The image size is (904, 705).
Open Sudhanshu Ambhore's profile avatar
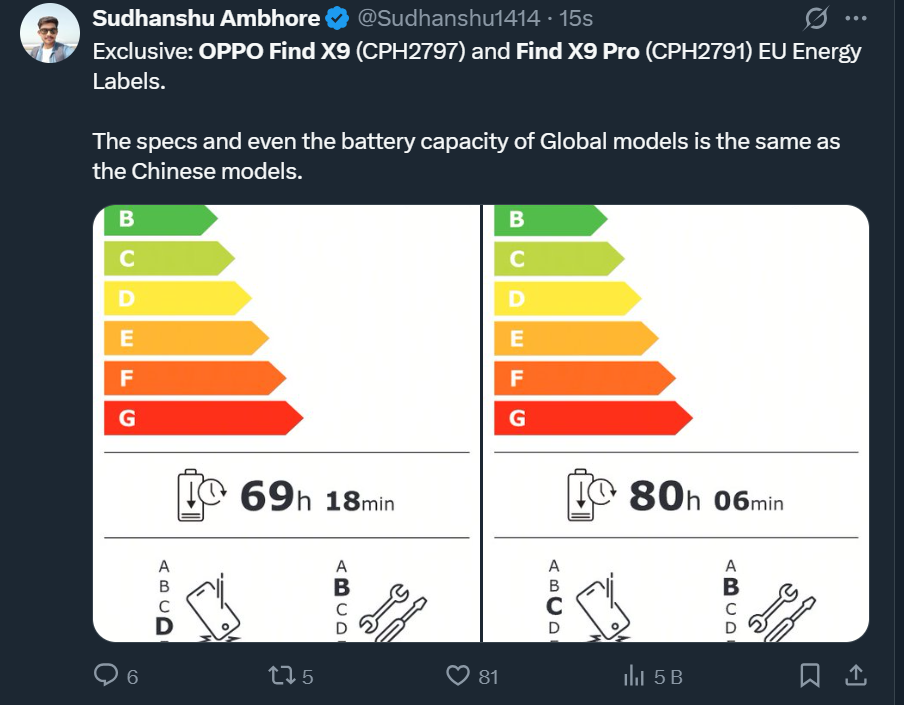(51, 33)
